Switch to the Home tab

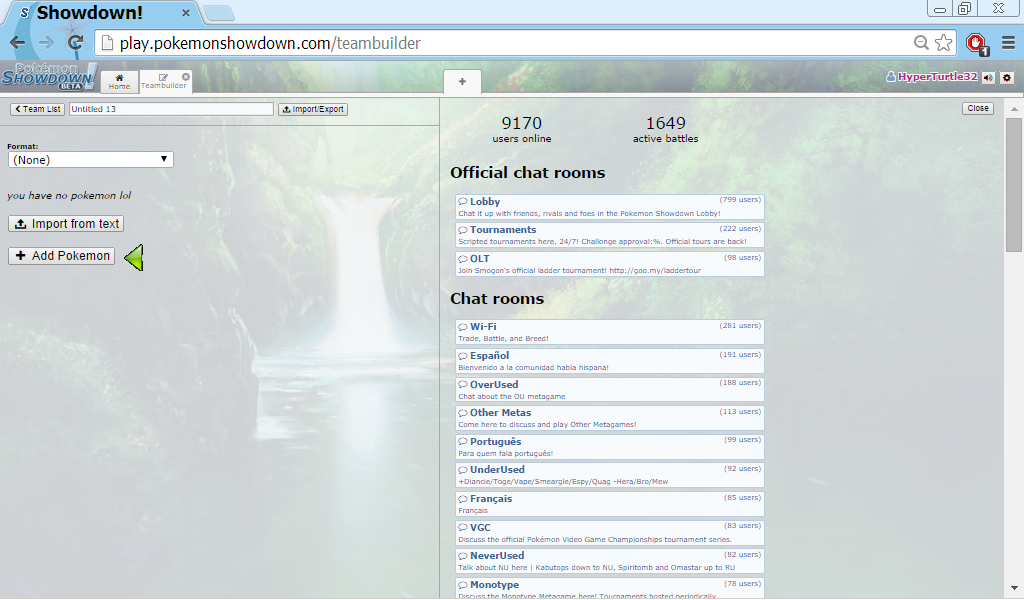(x=120, y=82)
